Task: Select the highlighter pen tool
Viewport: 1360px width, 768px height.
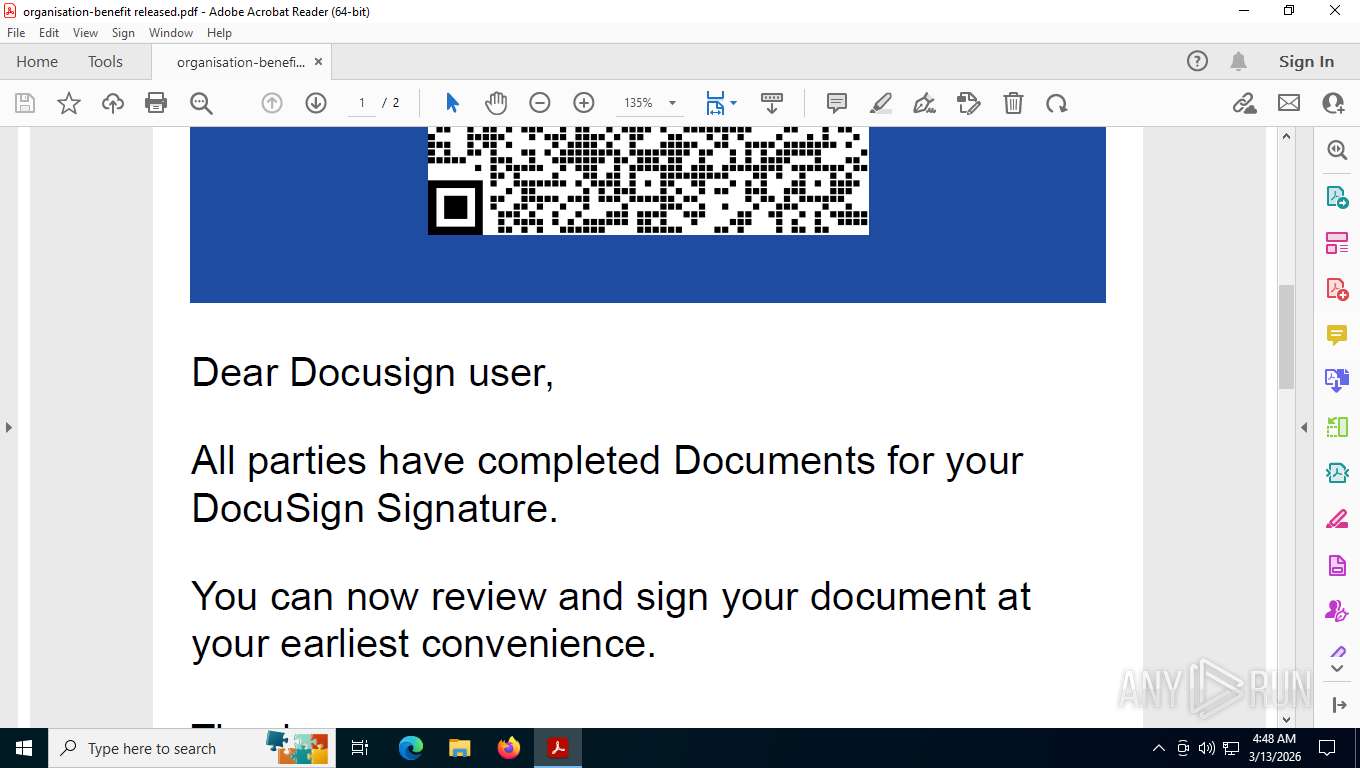Action: (x=881, y=103)
